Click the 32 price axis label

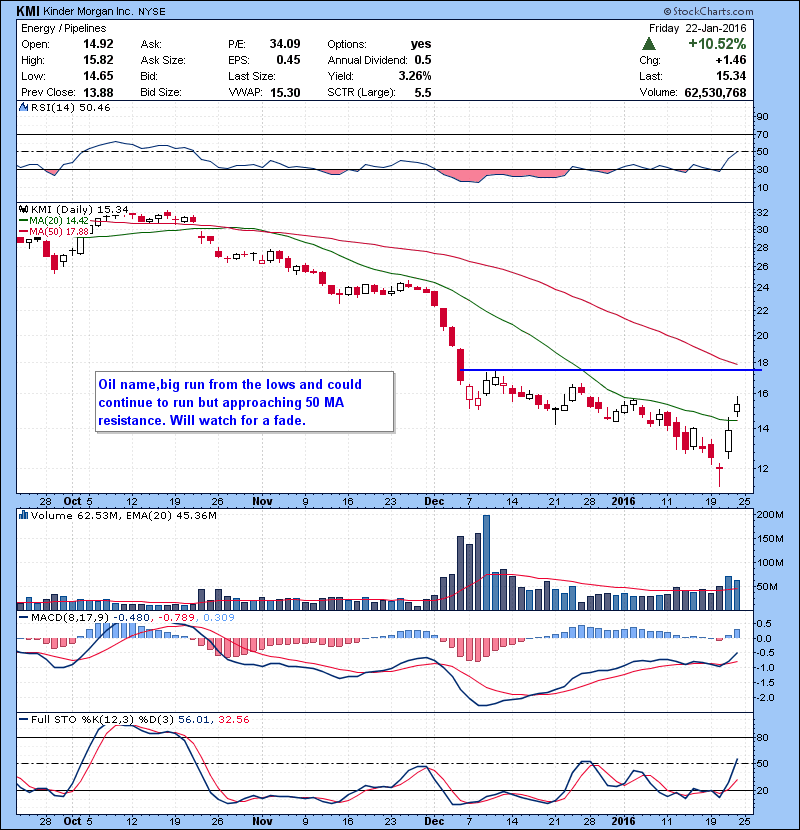(762, 213)
